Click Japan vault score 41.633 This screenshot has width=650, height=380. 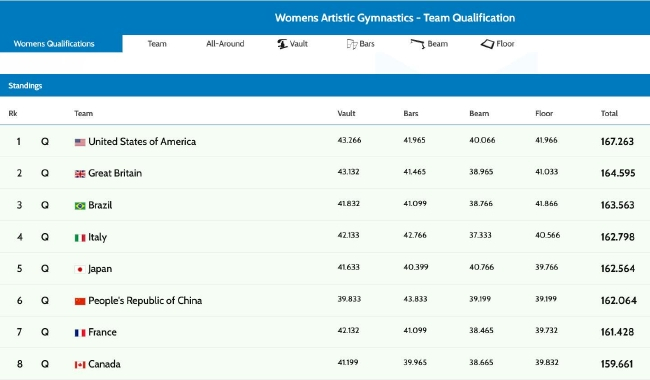click(x=348, y=267)
